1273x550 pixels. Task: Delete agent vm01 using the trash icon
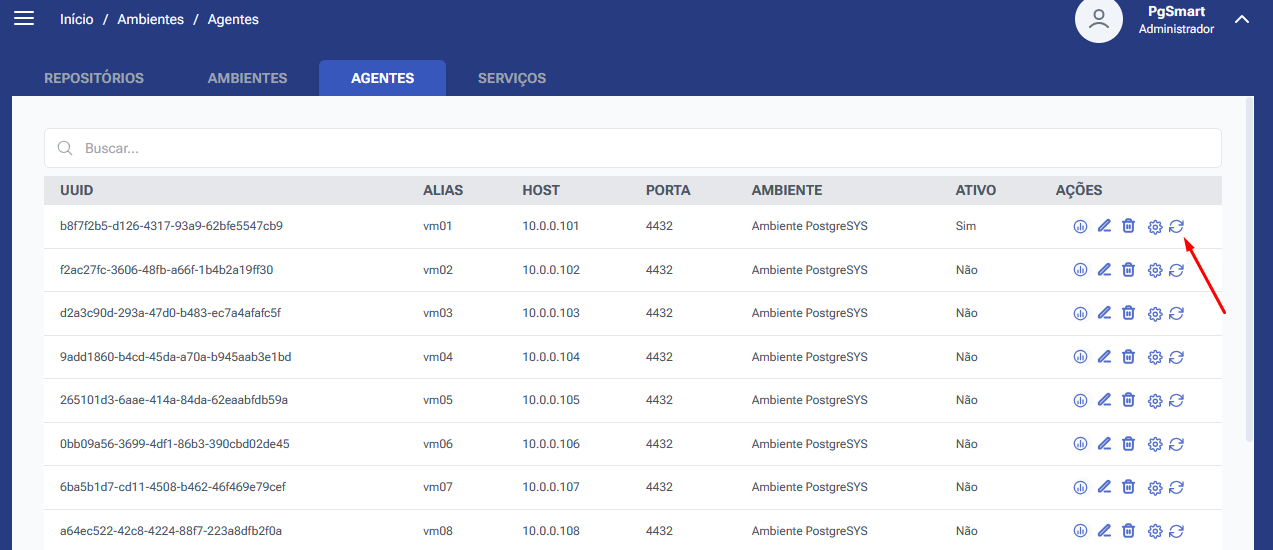point(1128,226)
